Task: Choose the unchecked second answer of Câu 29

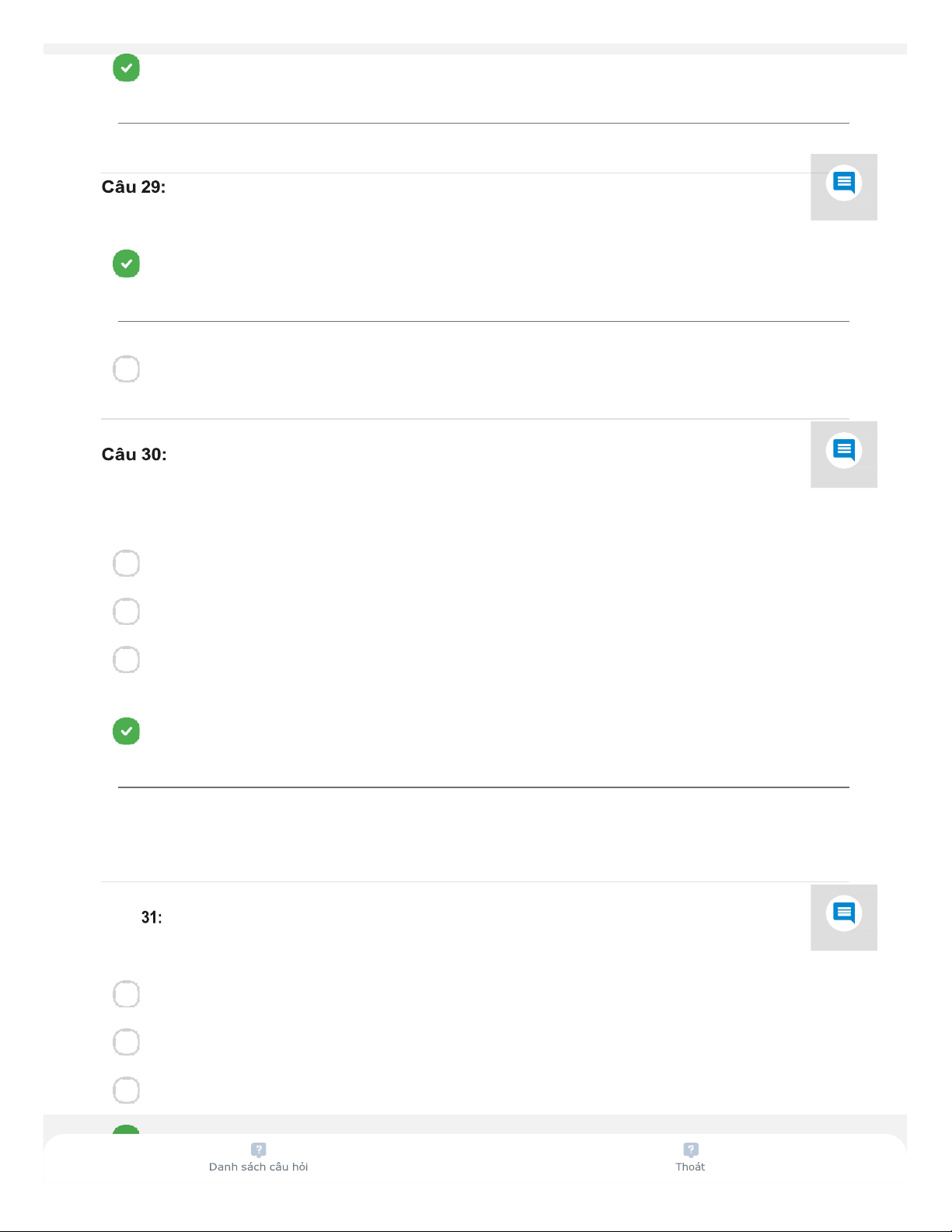Action: pyautogui.click(x=126, y=369)
